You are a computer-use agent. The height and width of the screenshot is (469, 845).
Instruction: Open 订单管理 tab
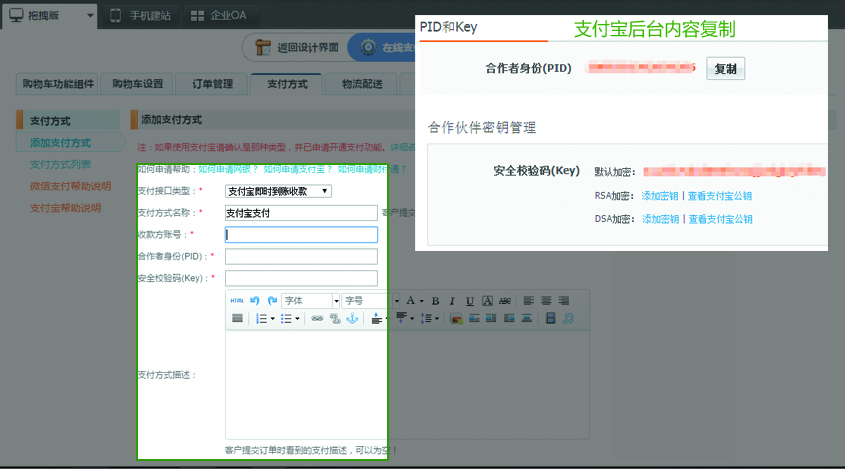(x=212, y=84)
